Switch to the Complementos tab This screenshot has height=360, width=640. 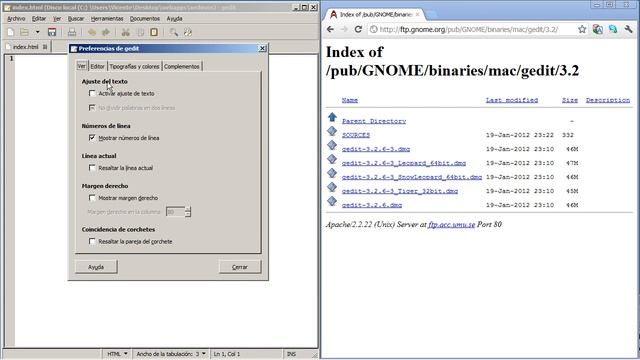pyautogui.click(x=182, y=66)
